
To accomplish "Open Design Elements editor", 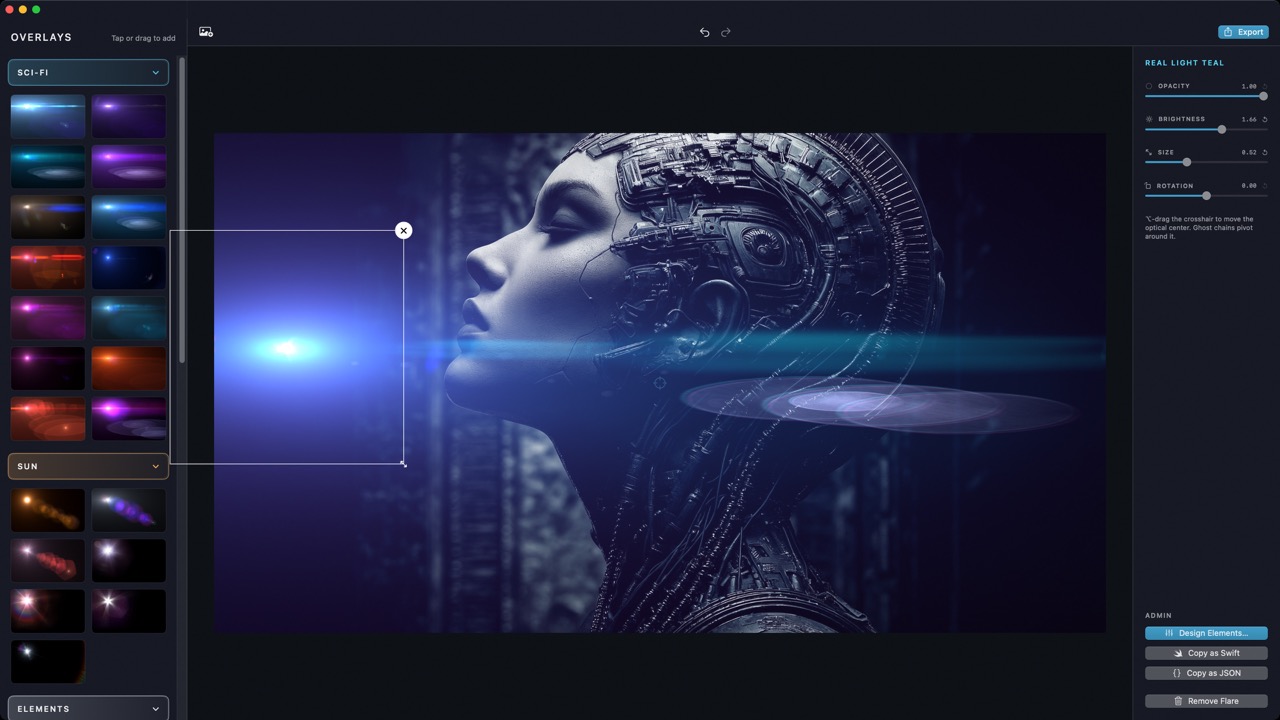I will tap(1206, 633).
